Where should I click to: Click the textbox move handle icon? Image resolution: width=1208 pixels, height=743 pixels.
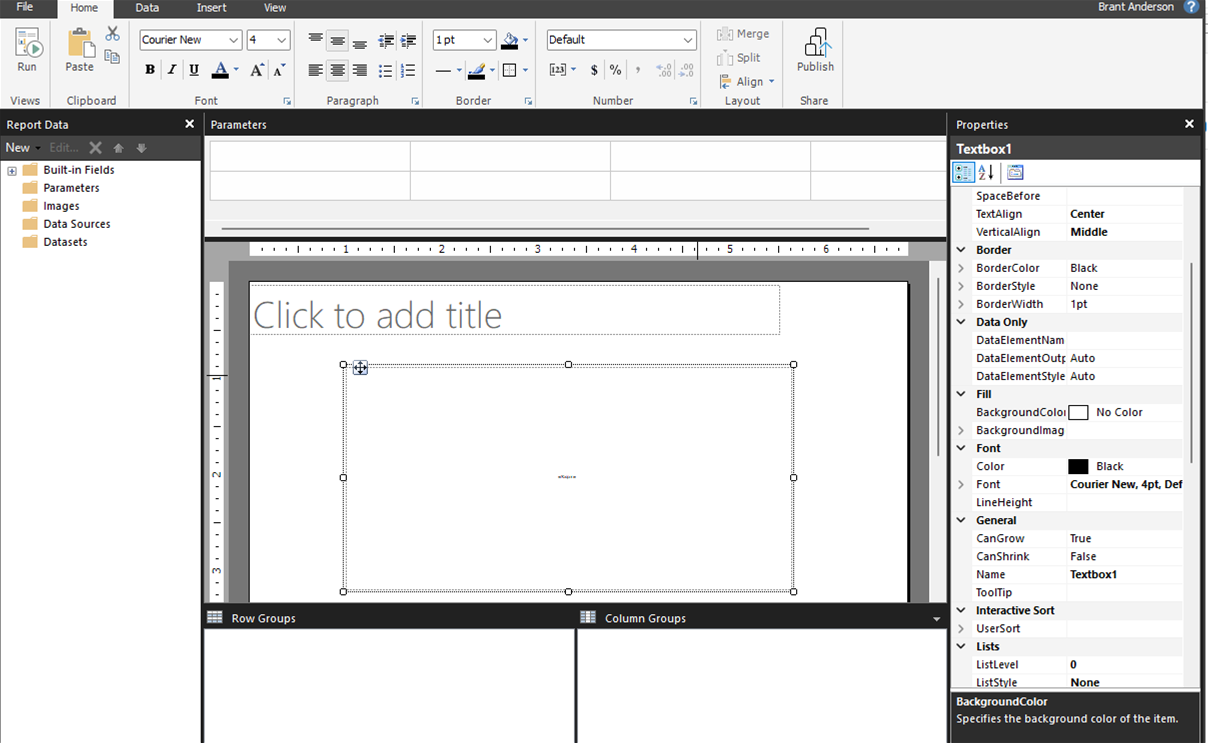pos(360,368)
